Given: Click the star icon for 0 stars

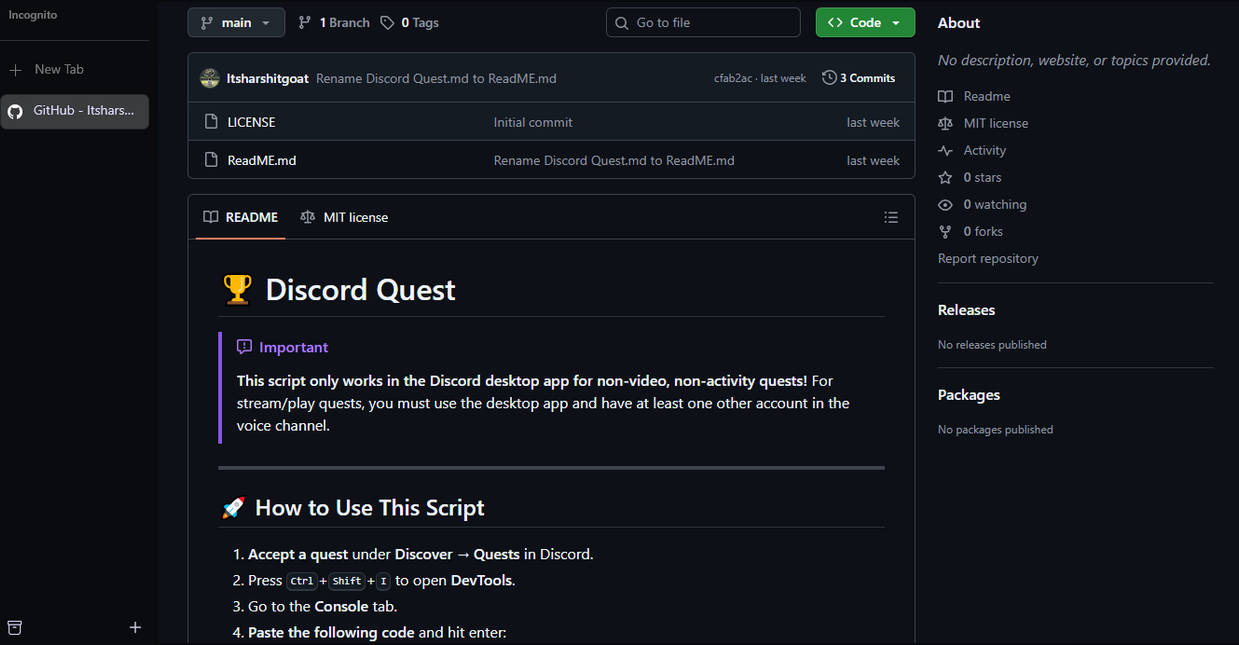Looking at the screenshot, I should click(x=946, y=177).
